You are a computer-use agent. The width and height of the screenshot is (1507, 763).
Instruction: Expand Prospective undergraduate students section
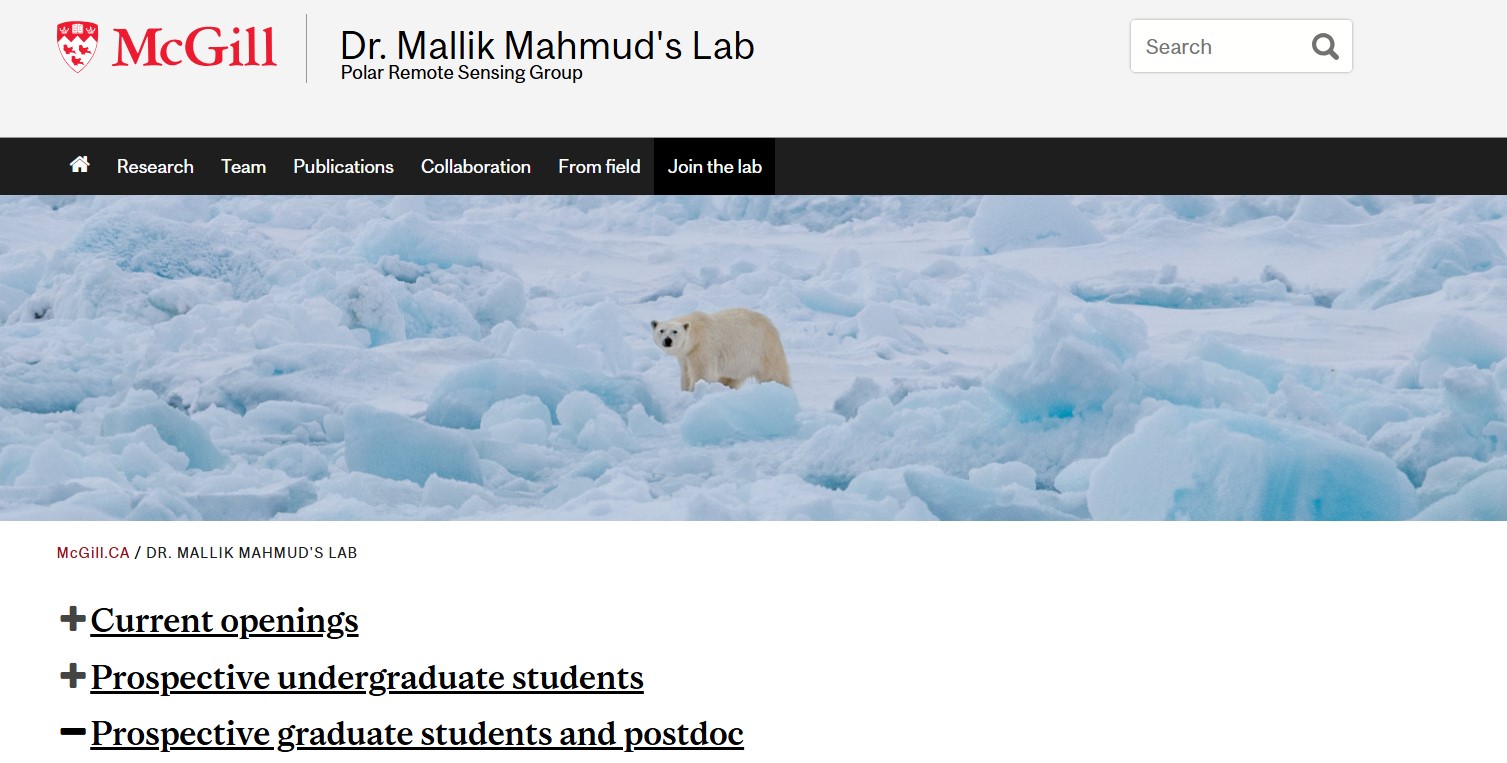(x=367, y=678)
